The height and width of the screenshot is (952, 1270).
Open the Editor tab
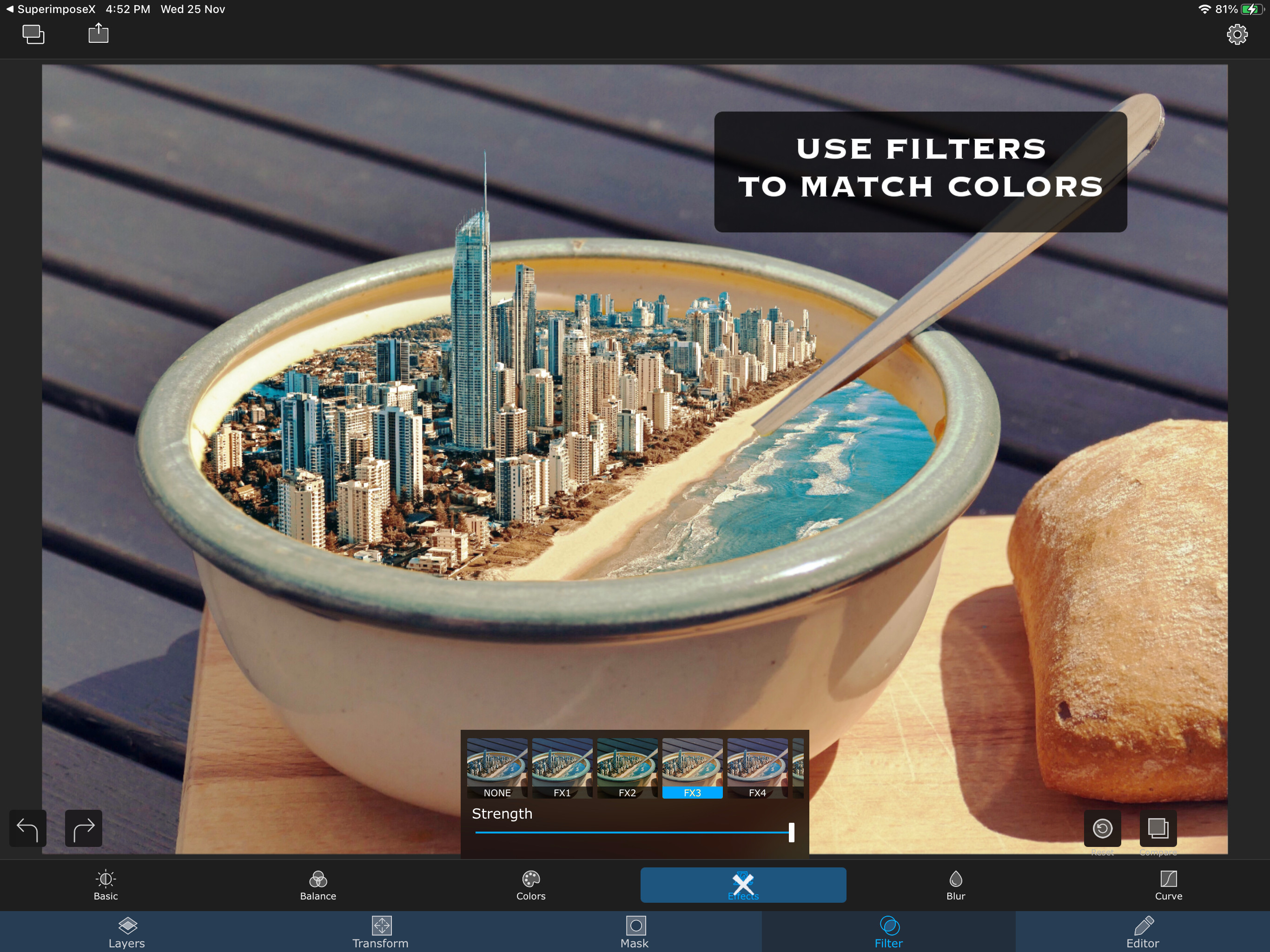click(1143, 932)
